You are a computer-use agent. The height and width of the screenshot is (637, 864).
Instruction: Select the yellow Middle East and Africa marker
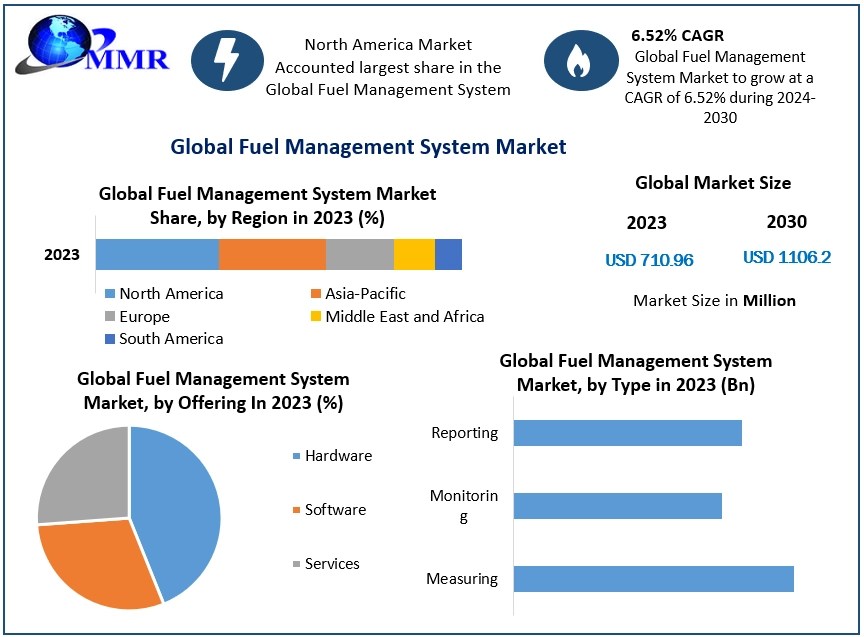(318, 316)
